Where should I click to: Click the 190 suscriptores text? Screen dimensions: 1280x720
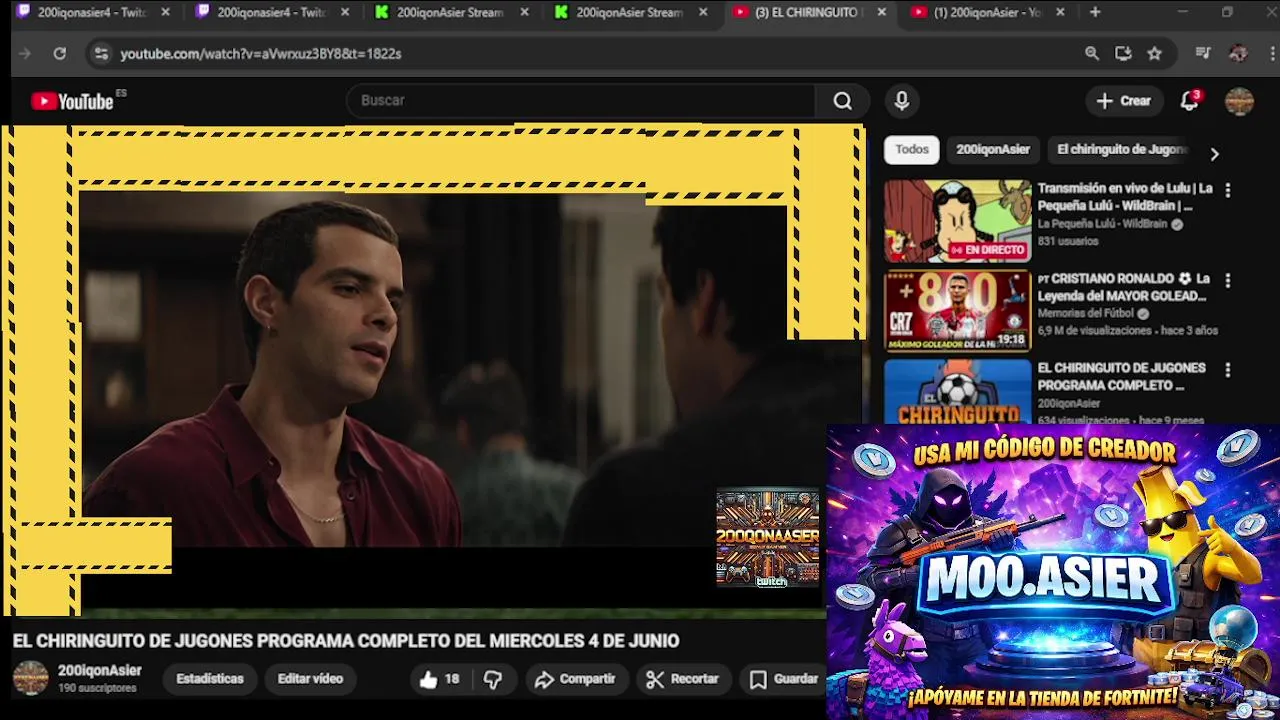click(97, 689)
